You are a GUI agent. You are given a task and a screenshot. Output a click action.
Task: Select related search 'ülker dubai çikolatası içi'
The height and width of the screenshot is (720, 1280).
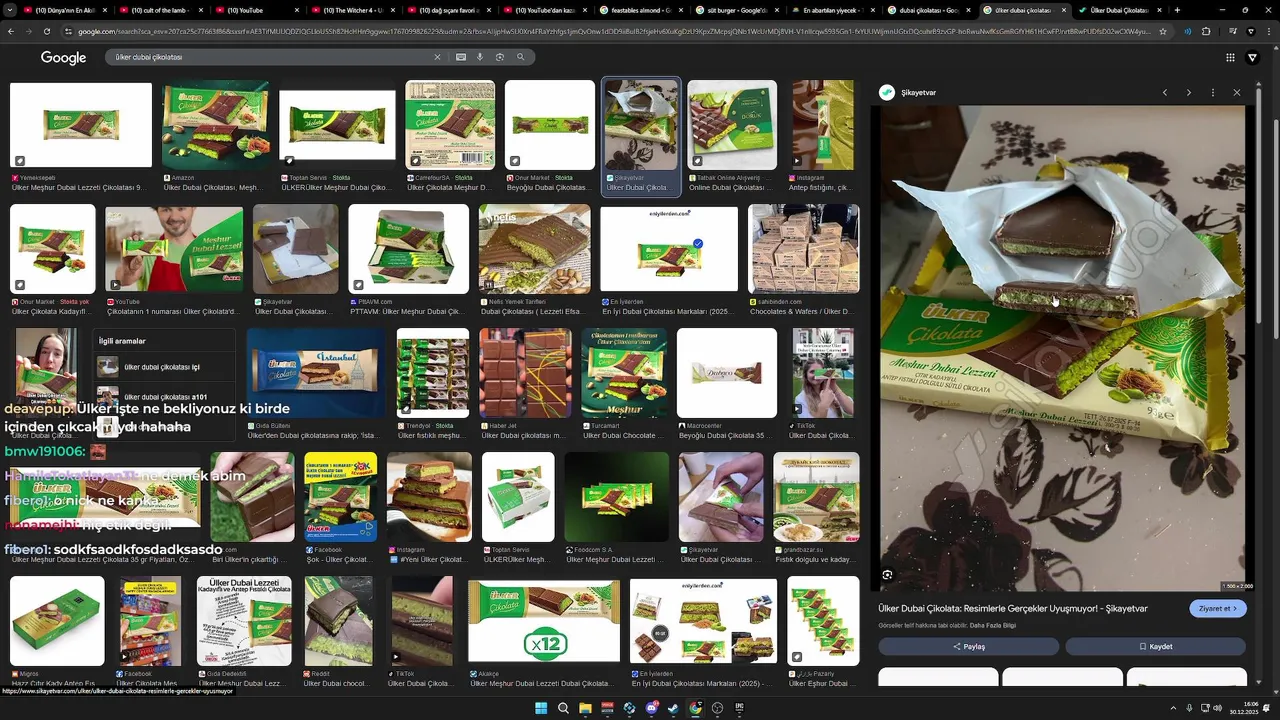click(160, 367)
